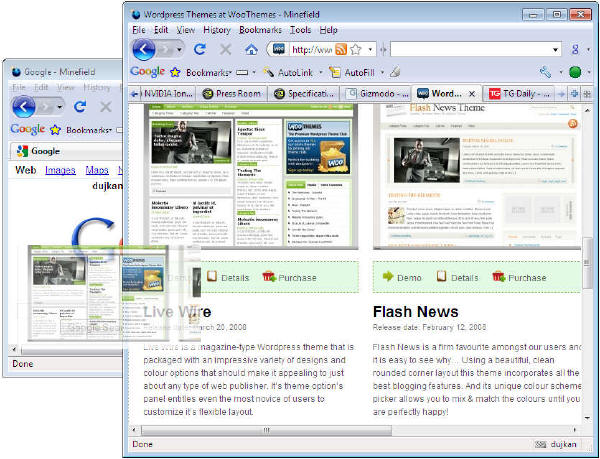The height and width of the screenshot is (459, 600).
Task: Click the Google search engine icon in WooThemes window
Action: (575, 49)
